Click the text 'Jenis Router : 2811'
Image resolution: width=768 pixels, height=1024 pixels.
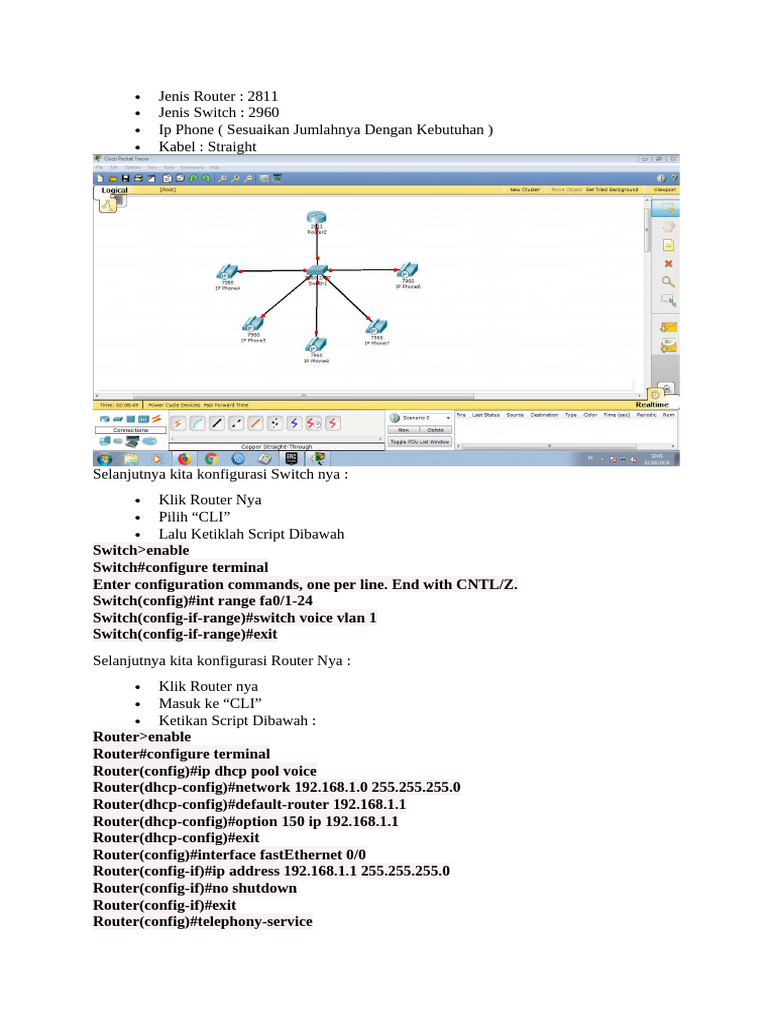(218, 96)
